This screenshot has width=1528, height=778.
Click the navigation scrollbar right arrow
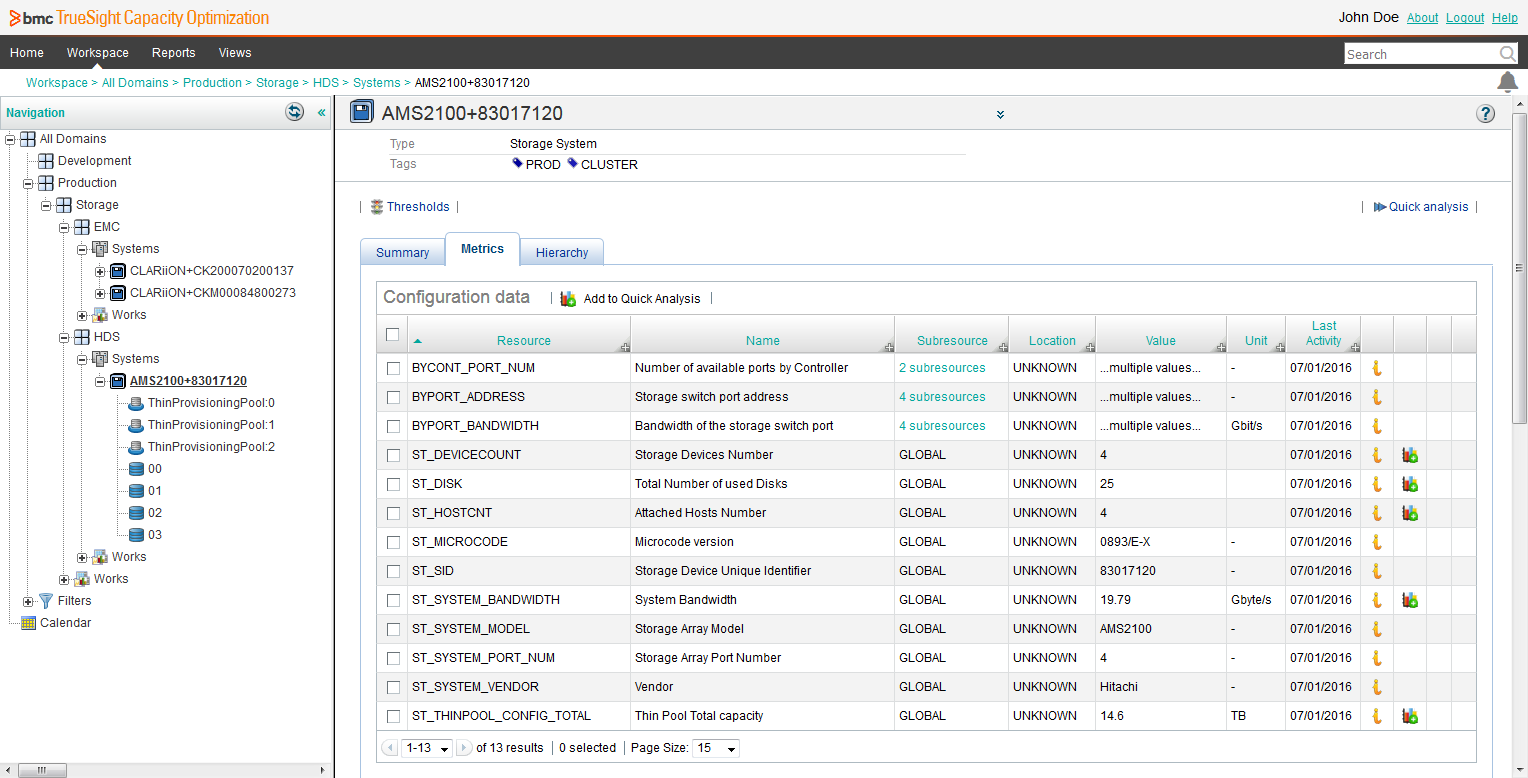pyautogui.click(x=322, y=770)
